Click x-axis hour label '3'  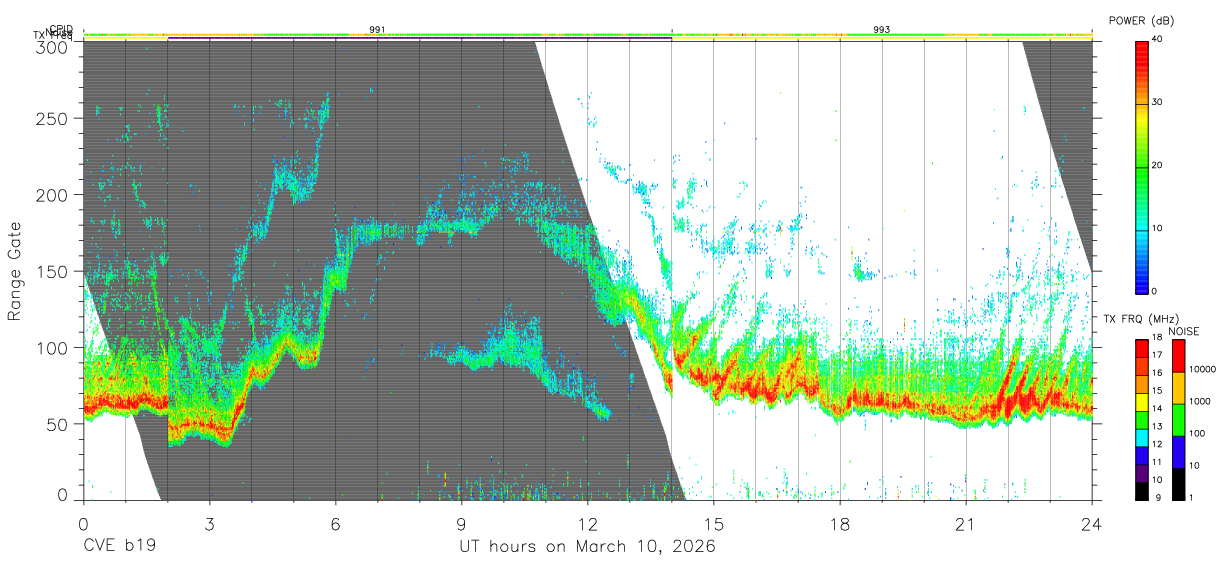pyautogui.click(x=209, y=523)
